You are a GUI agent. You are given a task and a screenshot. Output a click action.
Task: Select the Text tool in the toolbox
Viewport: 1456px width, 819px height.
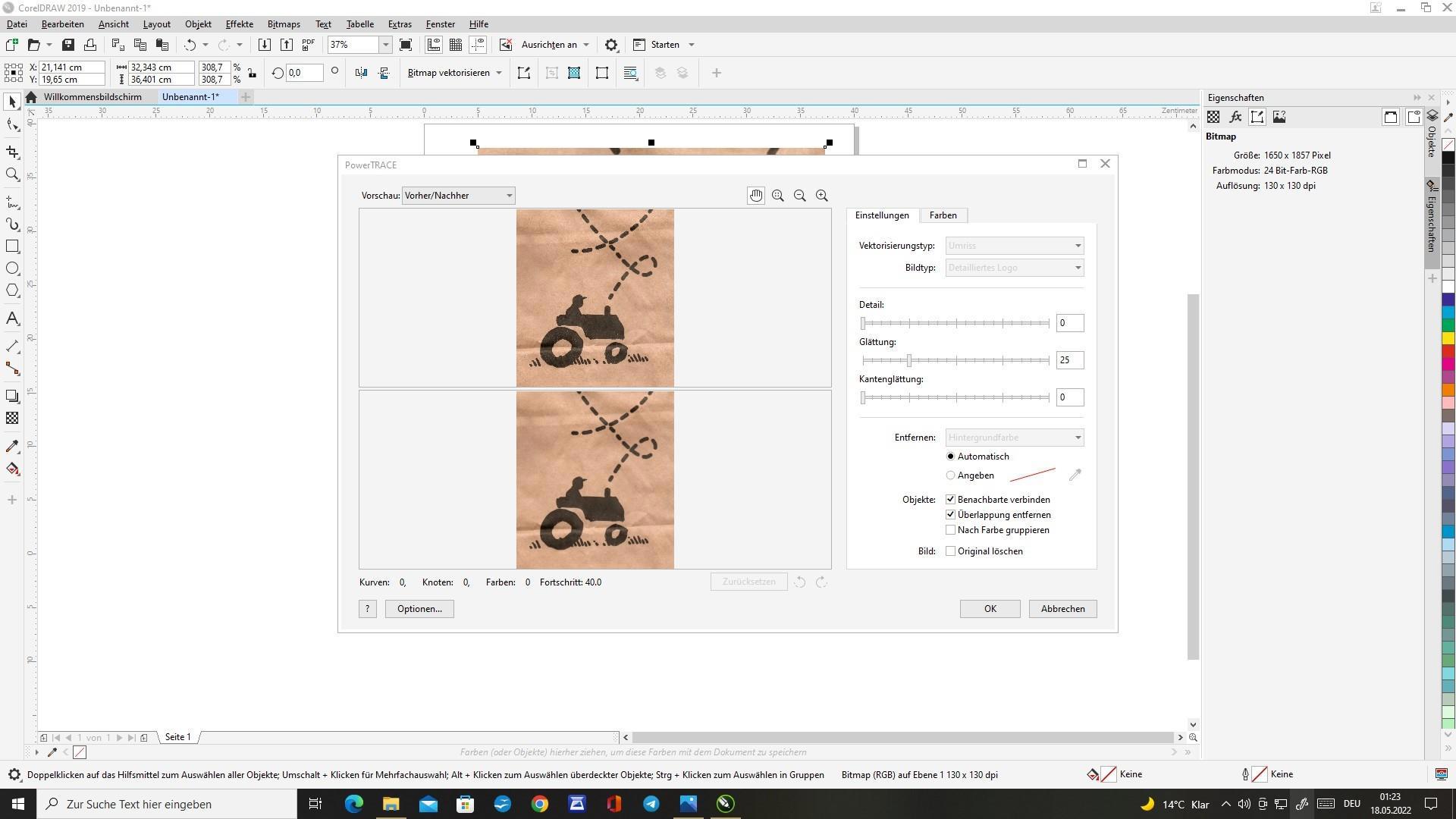point(12,318)
